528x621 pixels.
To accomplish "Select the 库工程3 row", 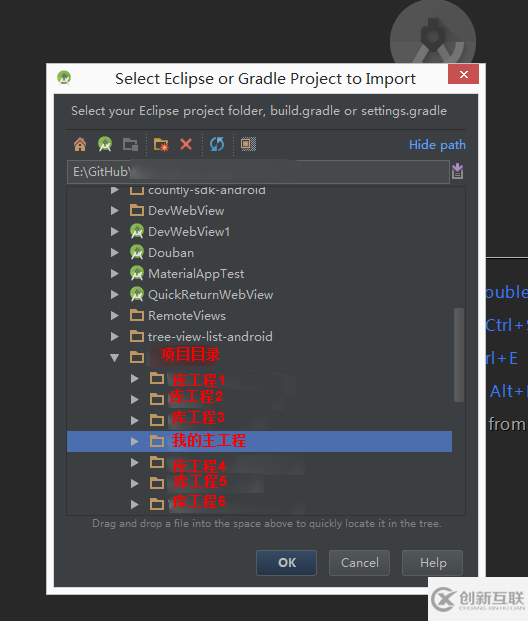I will coord(259,420).
